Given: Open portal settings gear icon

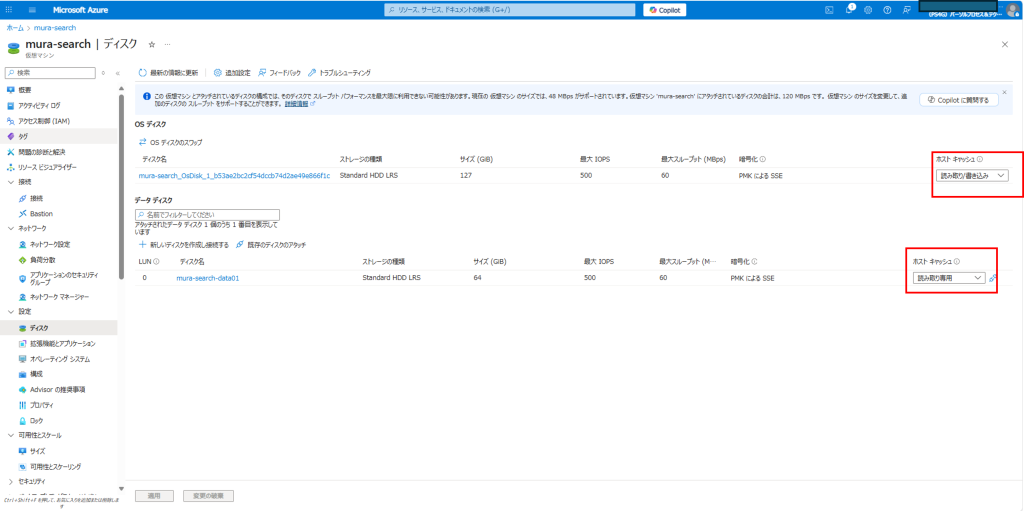Looking at the screenshot, I should (x=868, y=9).
